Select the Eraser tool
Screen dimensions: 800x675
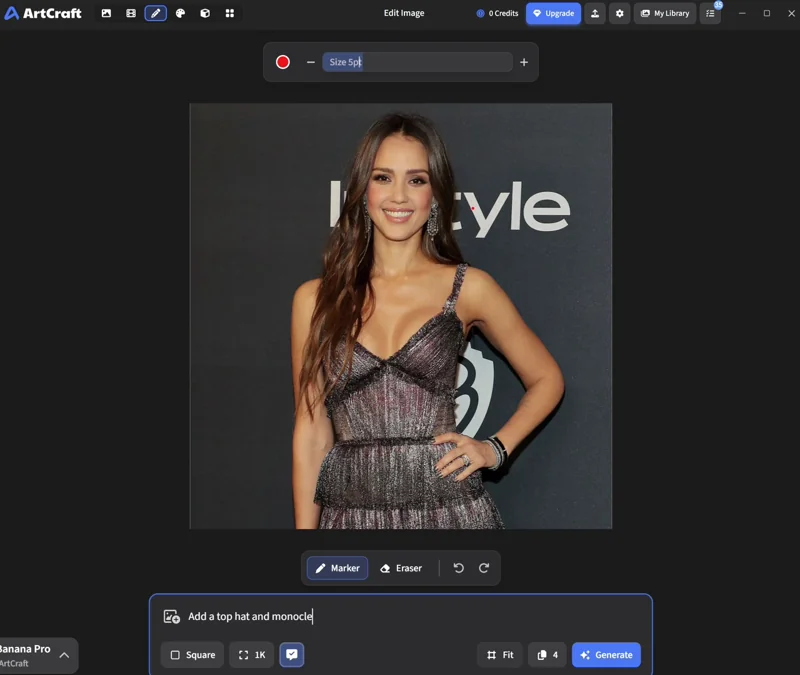tap(401, 568)
